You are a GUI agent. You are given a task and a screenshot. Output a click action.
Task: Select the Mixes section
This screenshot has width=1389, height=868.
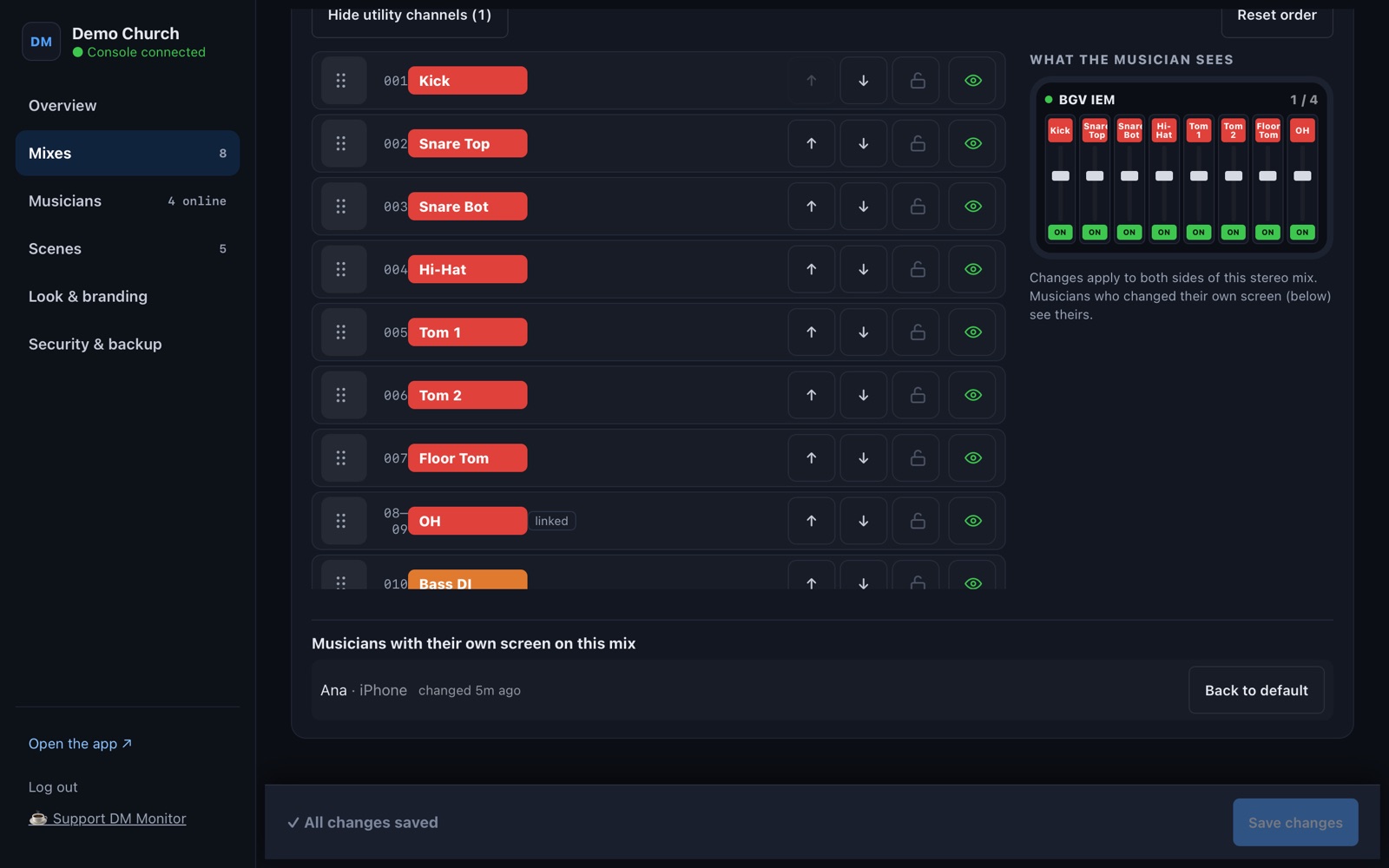[128, 153]
